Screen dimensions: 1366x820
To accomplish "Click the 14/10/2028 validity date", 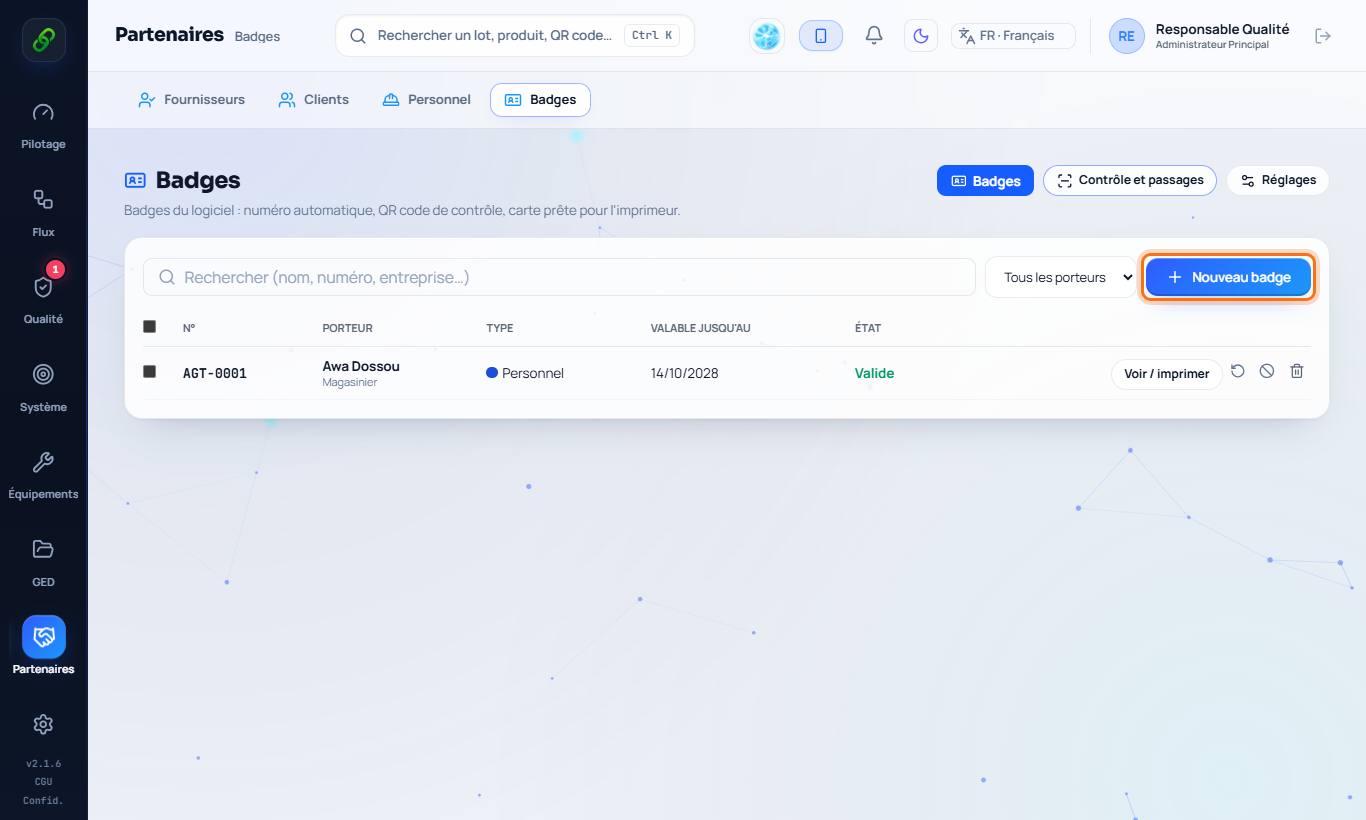I will [685, 373].
